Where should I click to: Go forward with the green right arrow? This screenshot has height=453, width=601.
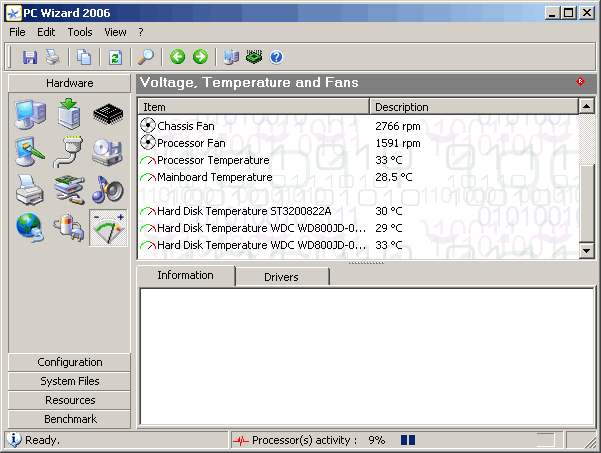click(x=200, y=57)
